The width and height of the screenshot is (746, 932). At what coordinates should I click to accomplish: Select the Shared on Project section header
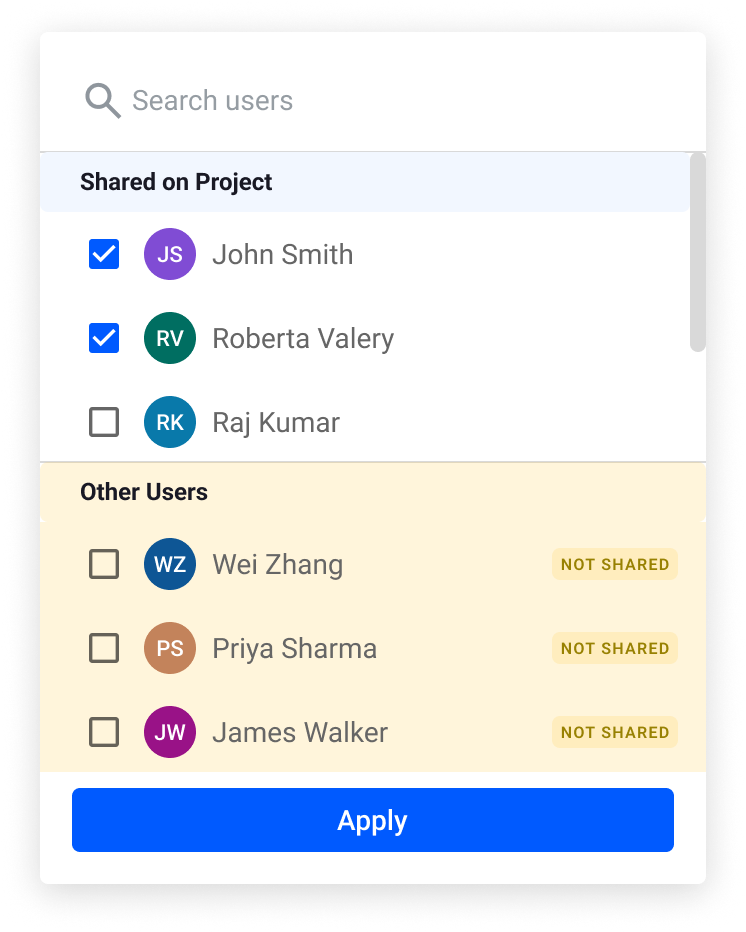(176, 182)
